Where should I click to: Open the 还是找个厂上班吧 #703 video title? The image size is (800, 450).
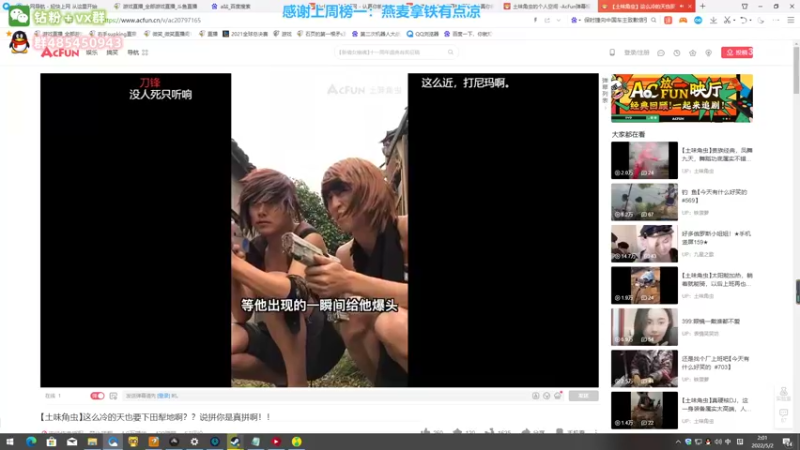(x=716, y=362)
